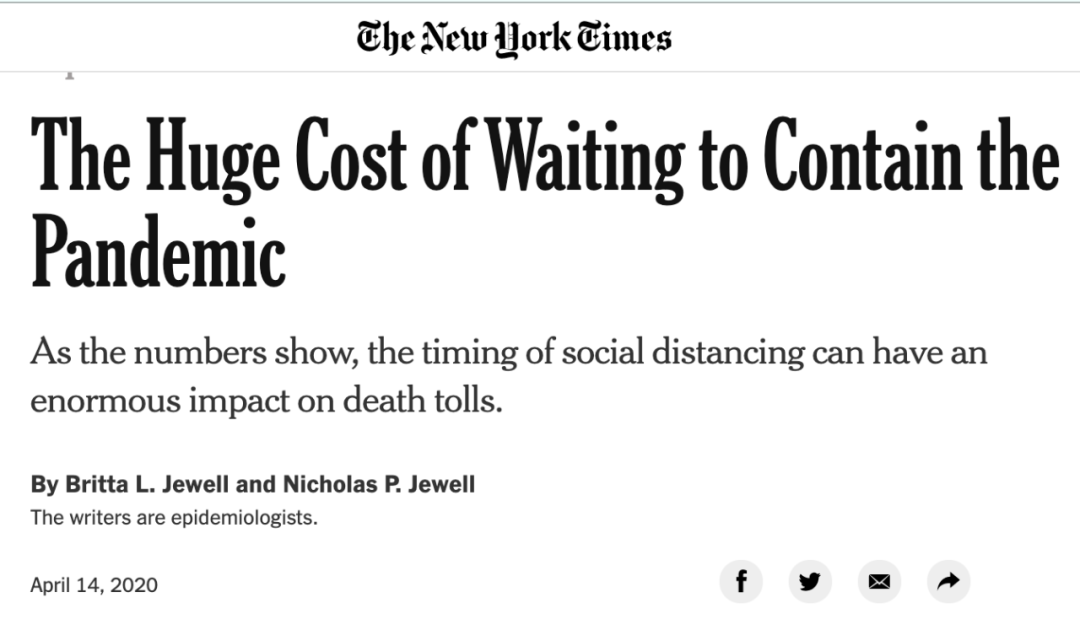The height and width of the screenshot is (630, 1080).
Task: Go to The New York Times homepage logo
Action: (x=514, y=38)
